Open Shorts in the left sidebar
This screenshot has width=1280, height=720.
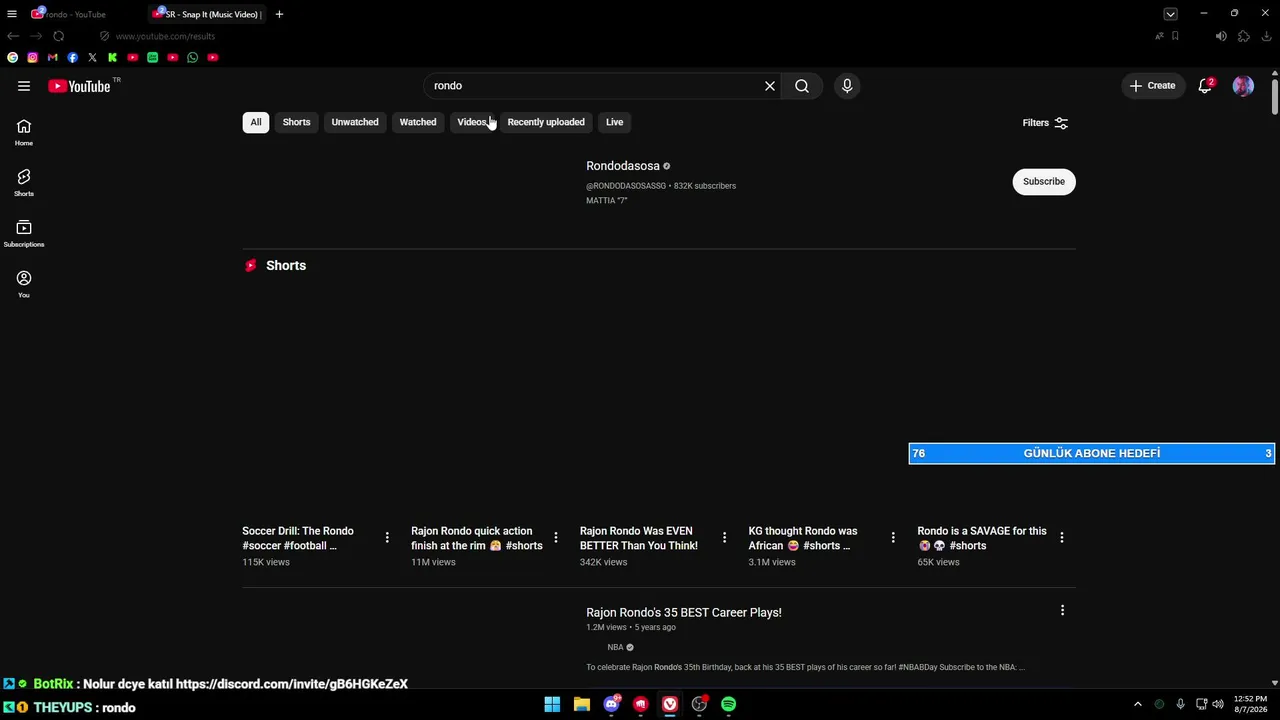pyautogui.click(x=24, y=182)
